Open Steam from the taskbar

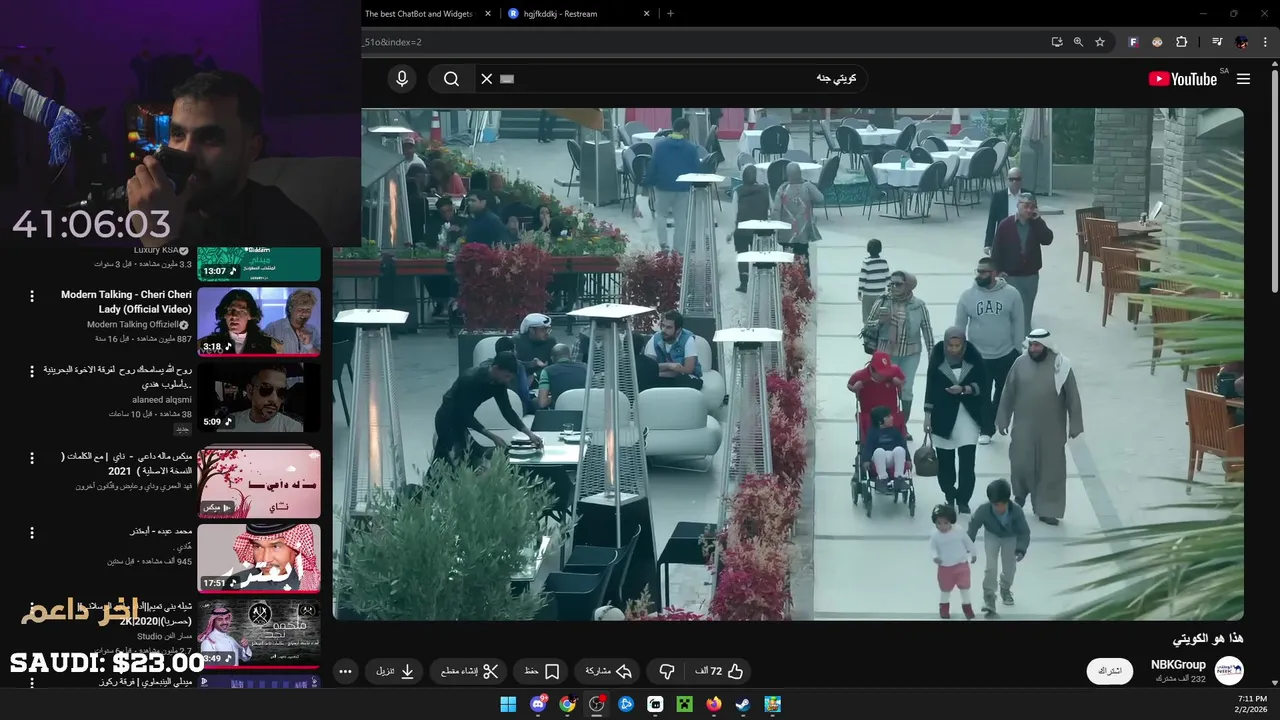coord(743,704)
